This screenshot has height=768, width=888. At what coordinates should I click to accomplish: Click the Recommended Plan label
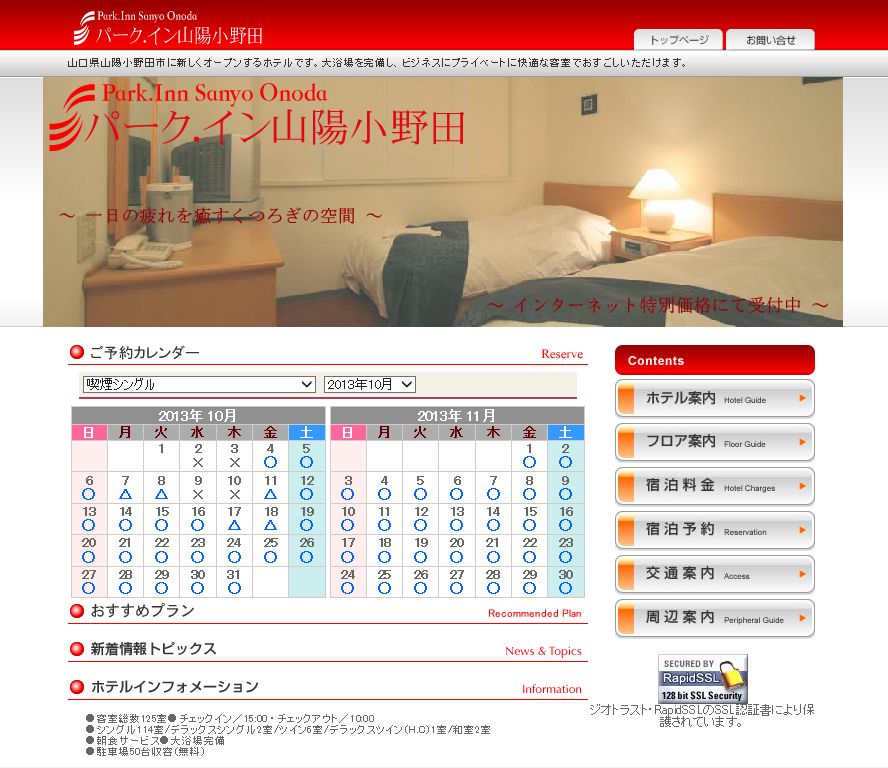(x=535, y=613)
